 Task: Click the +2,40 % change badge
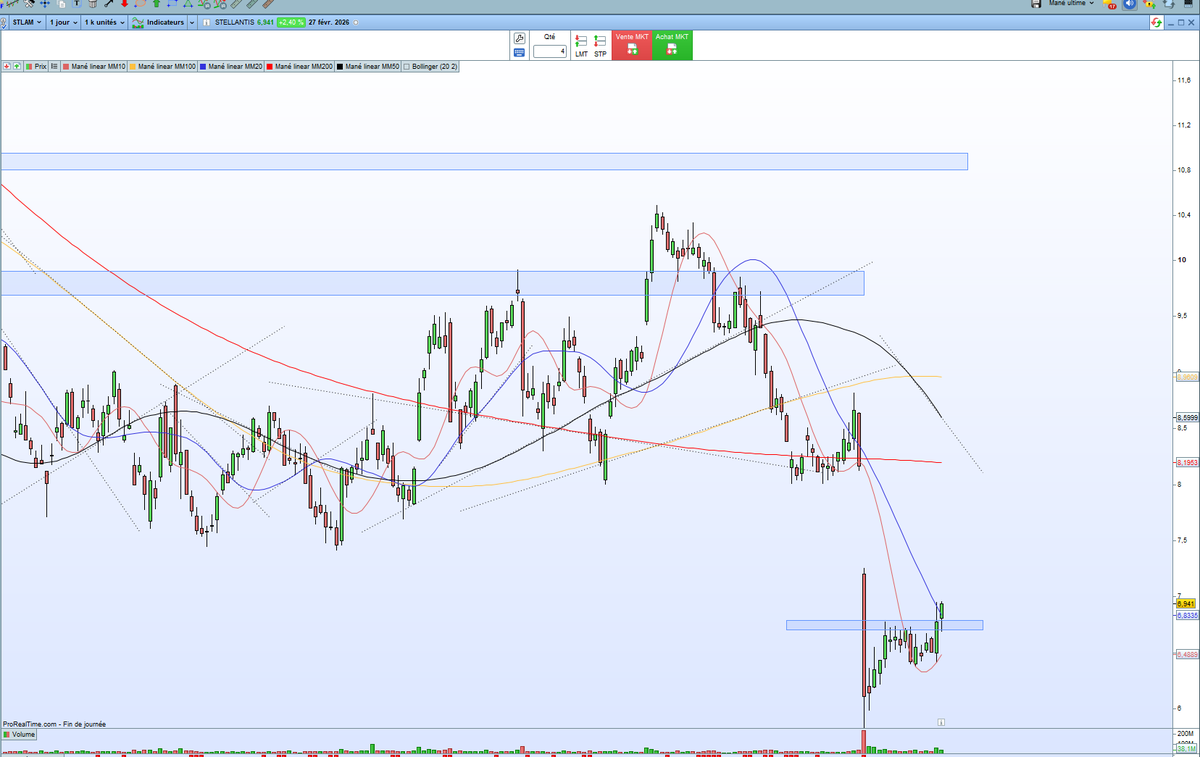290,22
